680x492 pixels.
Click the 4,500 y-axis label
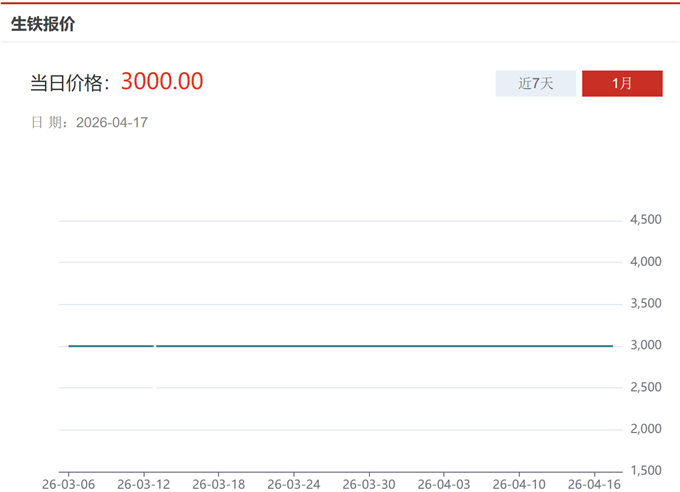(x=645, y=220)
